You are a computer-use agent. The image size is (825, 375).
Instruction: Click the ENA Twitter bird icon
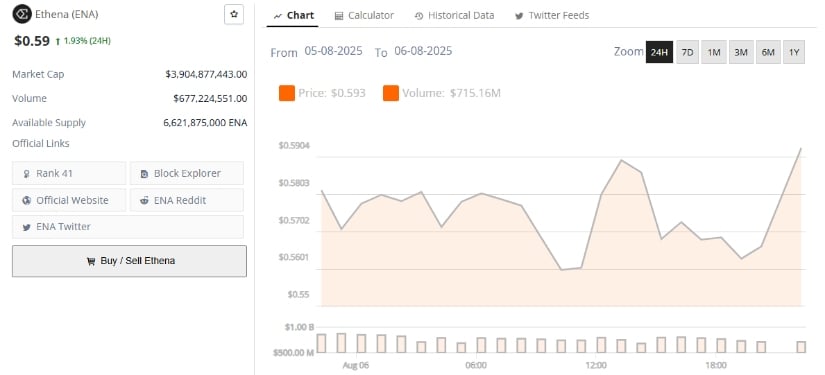coord(26,227)
